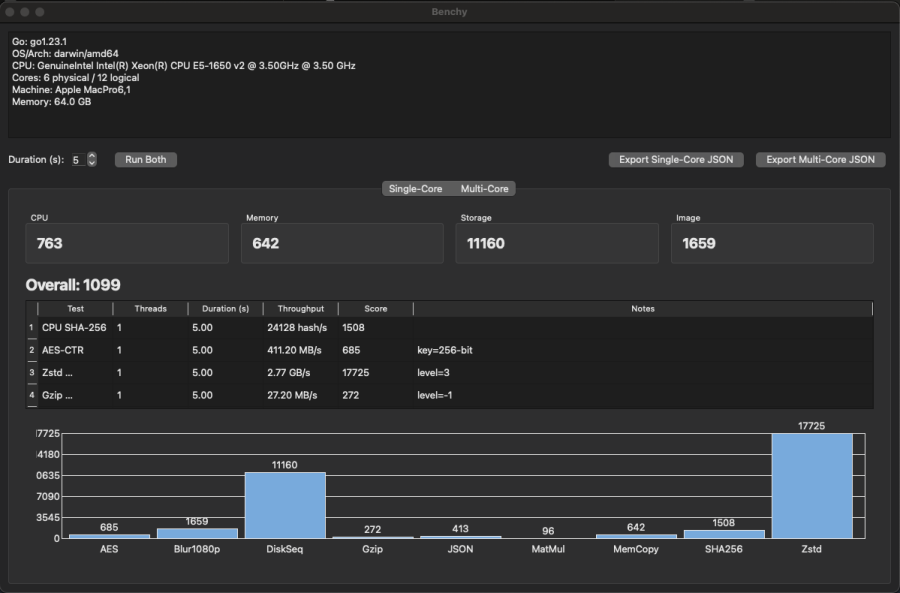Export Multi-Core JSON results
The width and height of the screenshot is (900, 593).
820,159
